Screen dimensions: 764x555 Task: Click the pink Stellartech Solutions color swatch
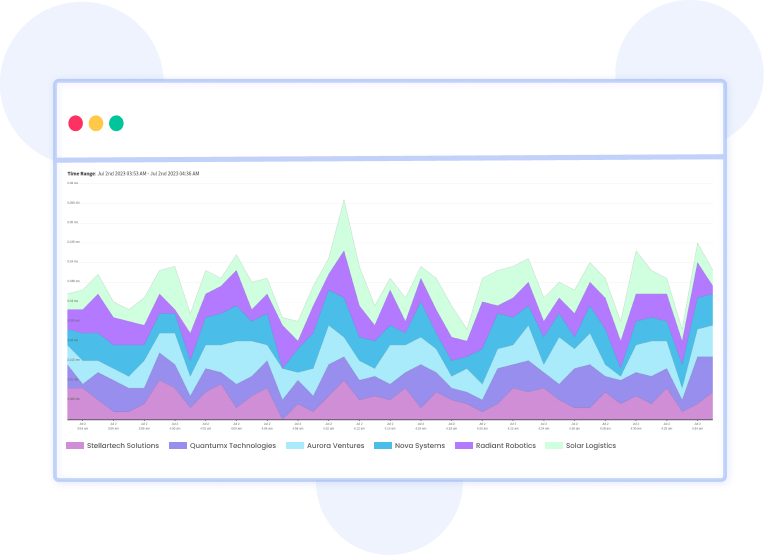pos(75,445)
